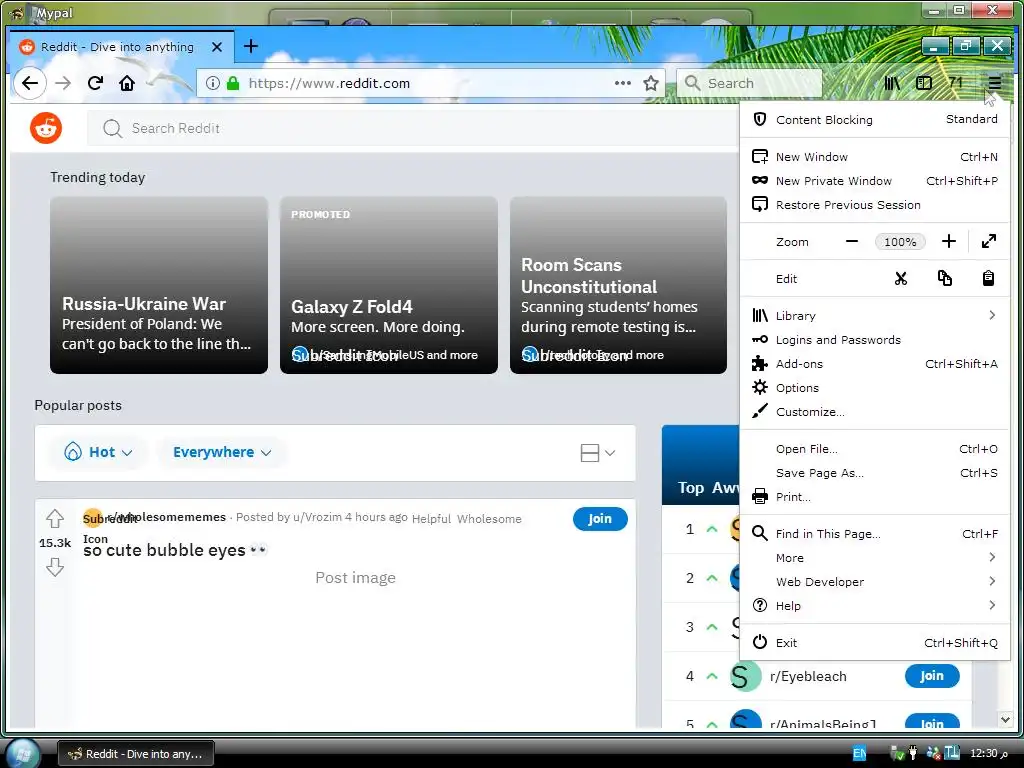Image resolution: width=1024 pixels, height=768 pixels.
Task: Join r/wholesomememes community
Action: tap(600, 519)
